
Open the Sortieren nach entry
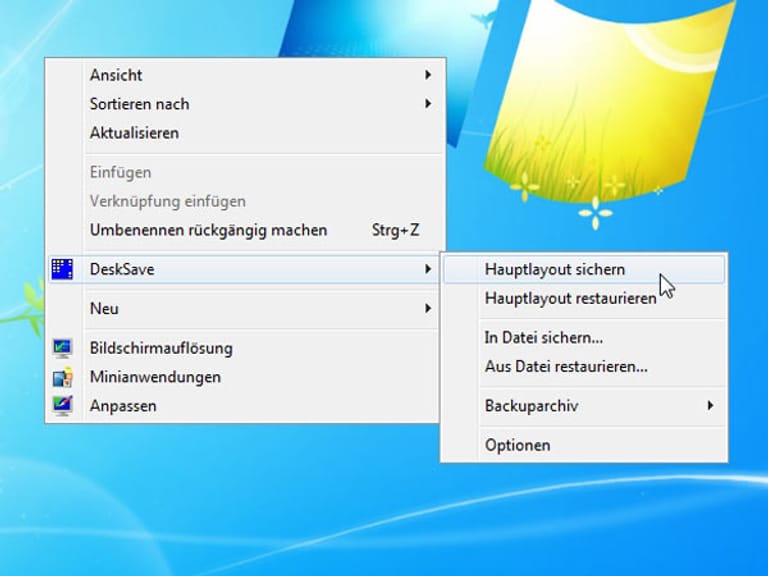click(245, 104)
